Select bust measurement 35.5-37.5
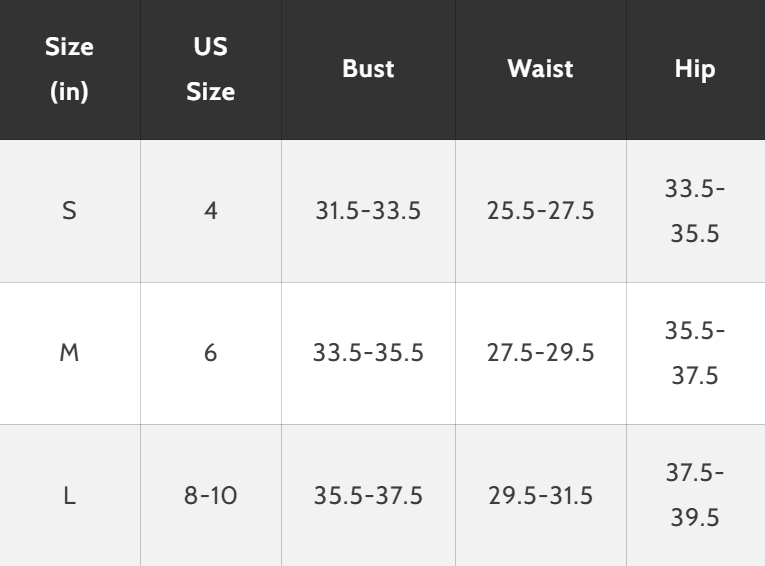This screenshot has height=566, width=765. [x=368, y=495]
